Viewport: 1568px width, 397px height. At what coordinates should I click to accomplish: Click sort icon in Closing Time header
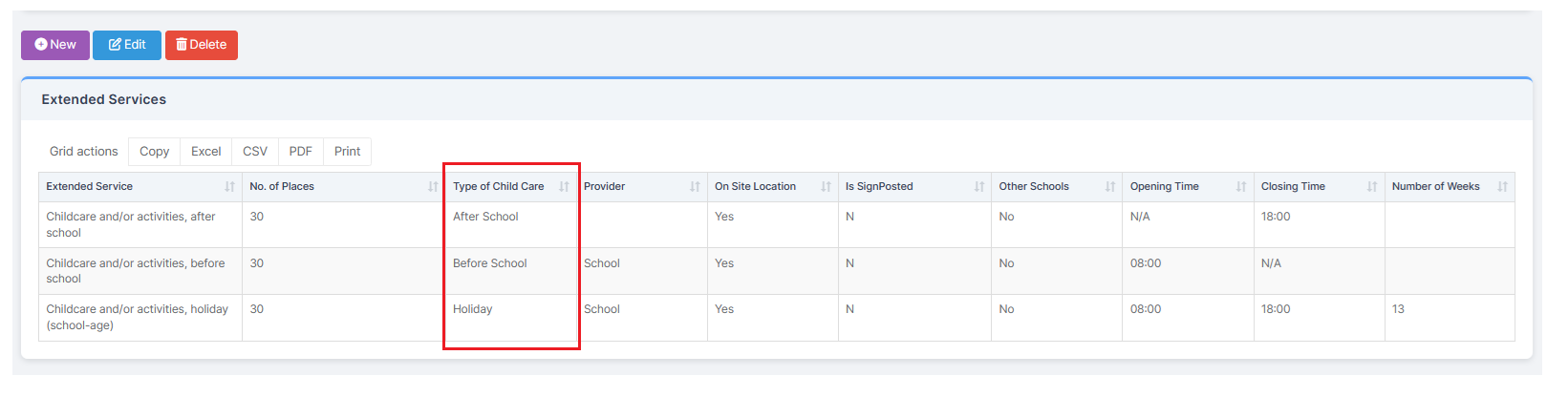(1372, 187)
